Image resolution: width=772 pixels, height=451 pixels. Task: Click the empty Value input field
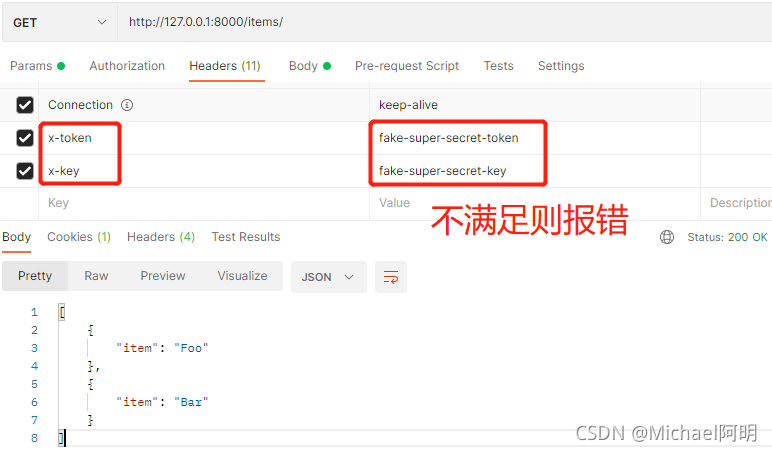[x=535, y=203]
